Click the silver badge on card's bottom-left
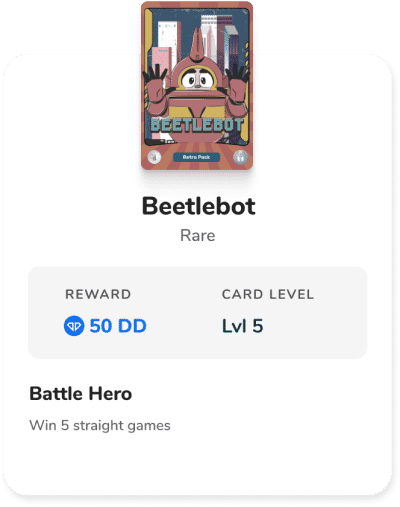 pyautogui.click(x=154, y=157)
